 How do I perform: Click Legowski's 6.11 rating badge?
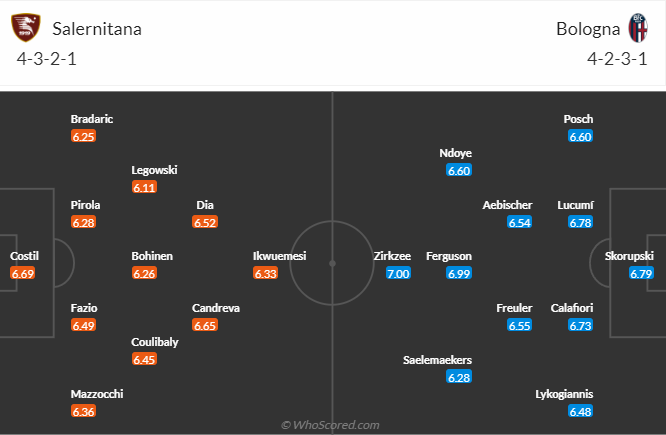144,187
